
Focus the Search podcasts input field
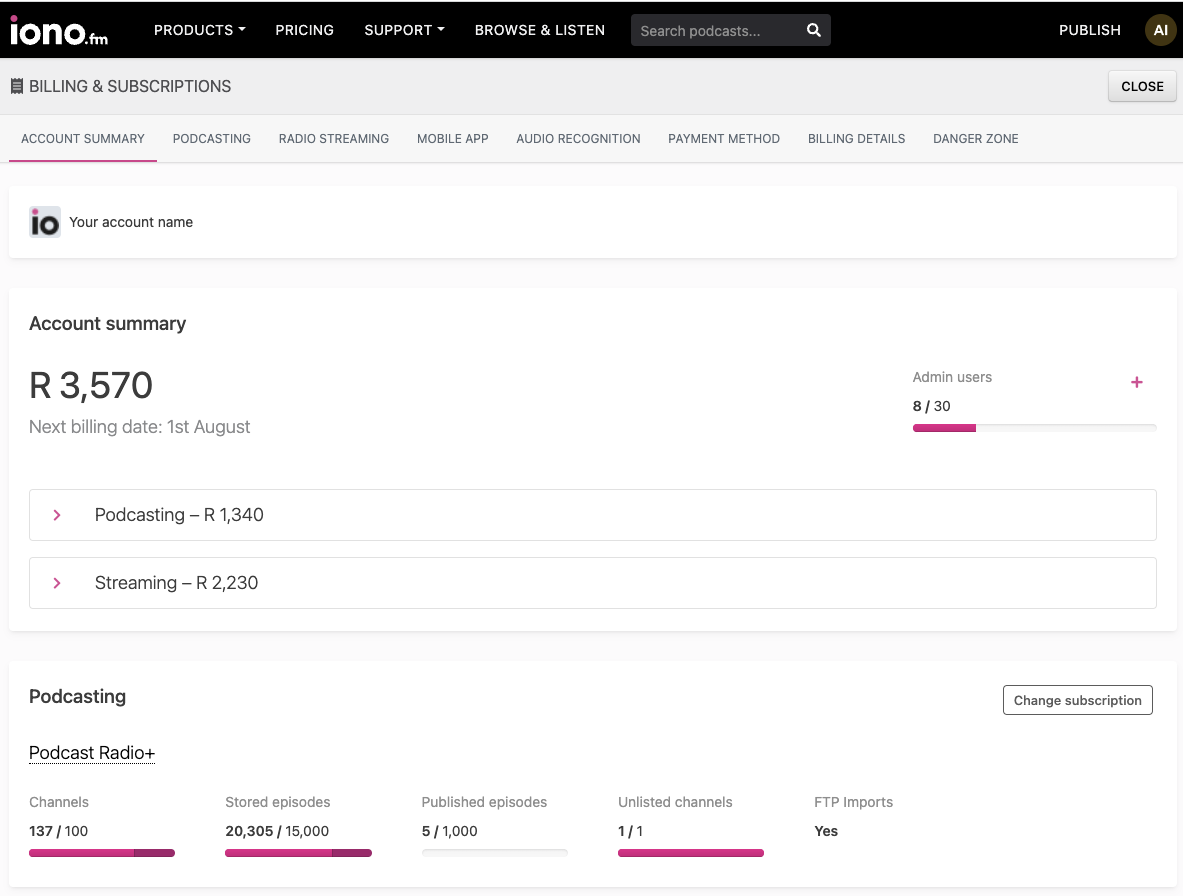717,30
